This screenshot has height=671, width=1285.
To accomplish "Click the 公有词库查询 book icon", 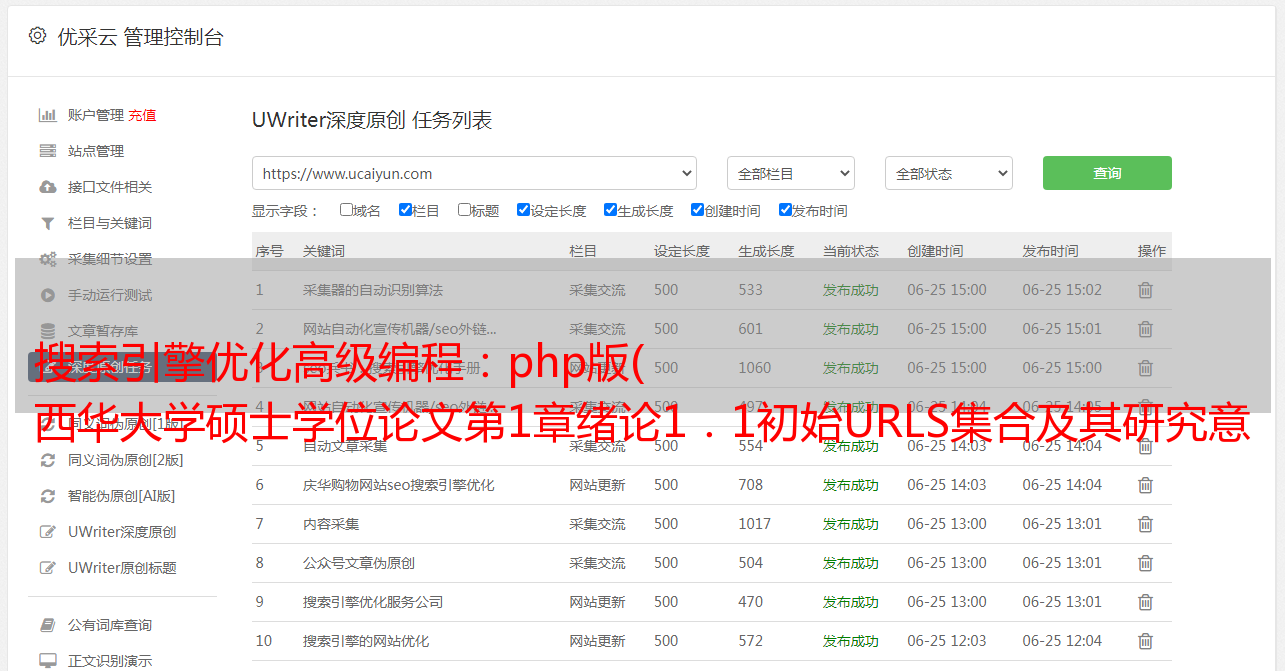I will pyautogui.click(x=47, y=625).
